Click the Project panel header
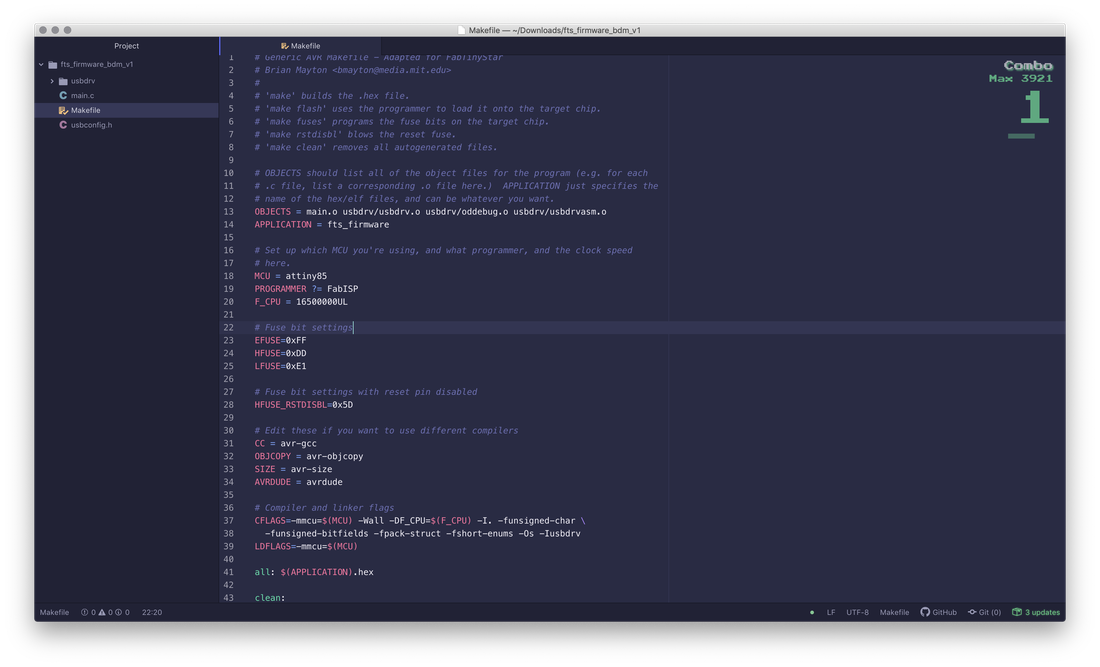Viewport: 1100px width, 667px height. (126, 46)
